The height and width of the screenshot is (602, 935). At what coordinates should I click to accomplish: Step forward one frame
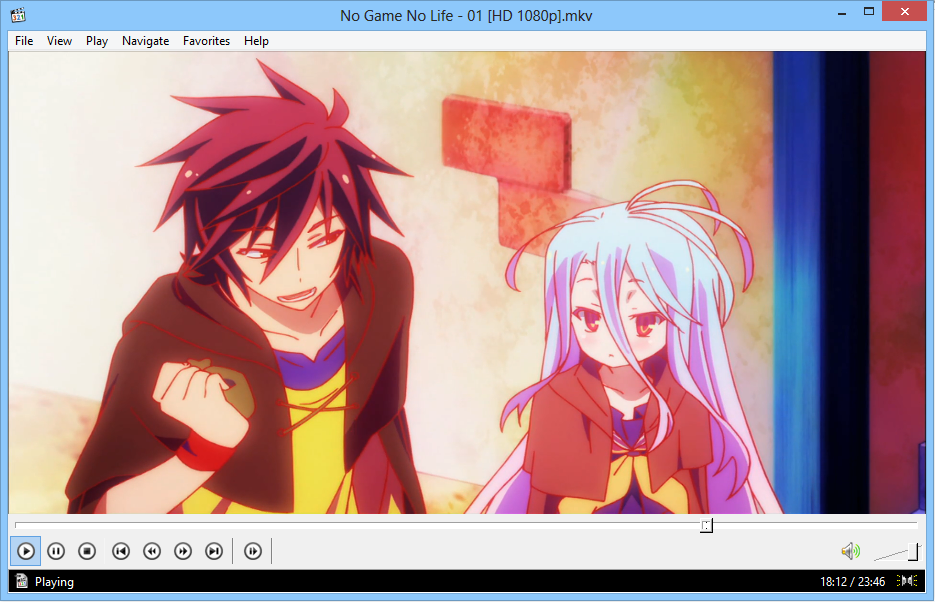pyautogui.click(x=253, y=551)
